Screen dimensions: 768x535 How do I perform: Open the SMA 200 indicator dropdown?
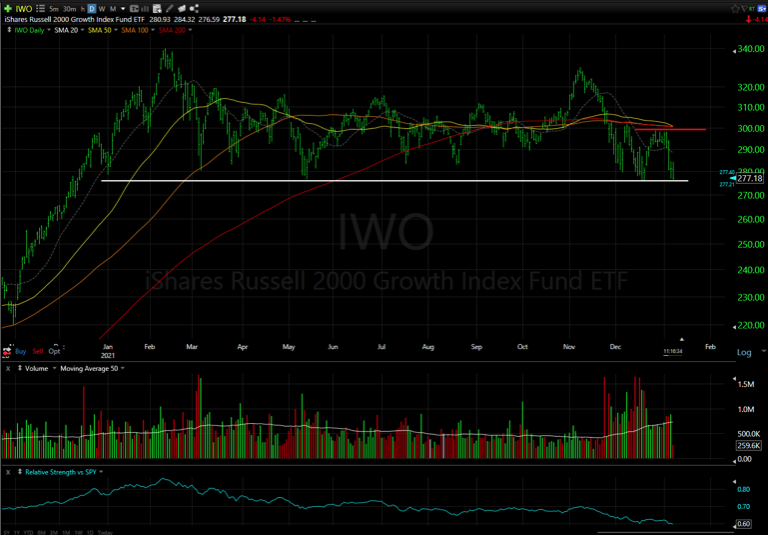pyautogui.click(x=190, y=30)
